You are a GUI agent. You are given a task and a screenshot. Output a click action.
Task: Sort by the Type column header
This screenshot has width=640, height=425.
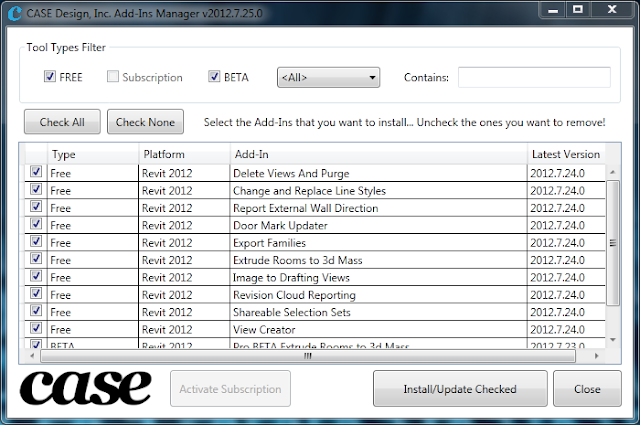[x=93, y=154]
